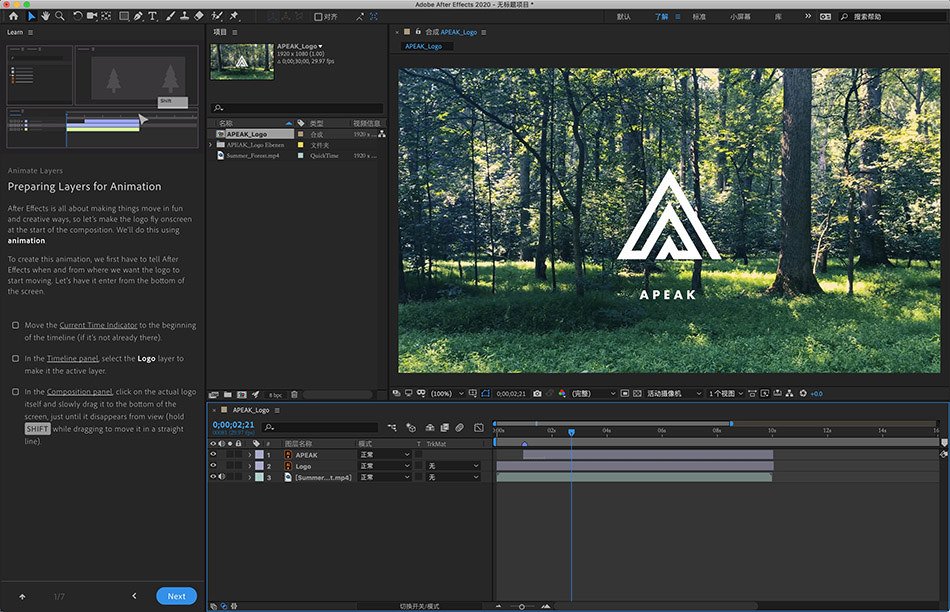Image resolution: width=950 pixels, height=612 pixels.
Task: Click the composition mini-flowchart icon in timeline
Action: 392,428
